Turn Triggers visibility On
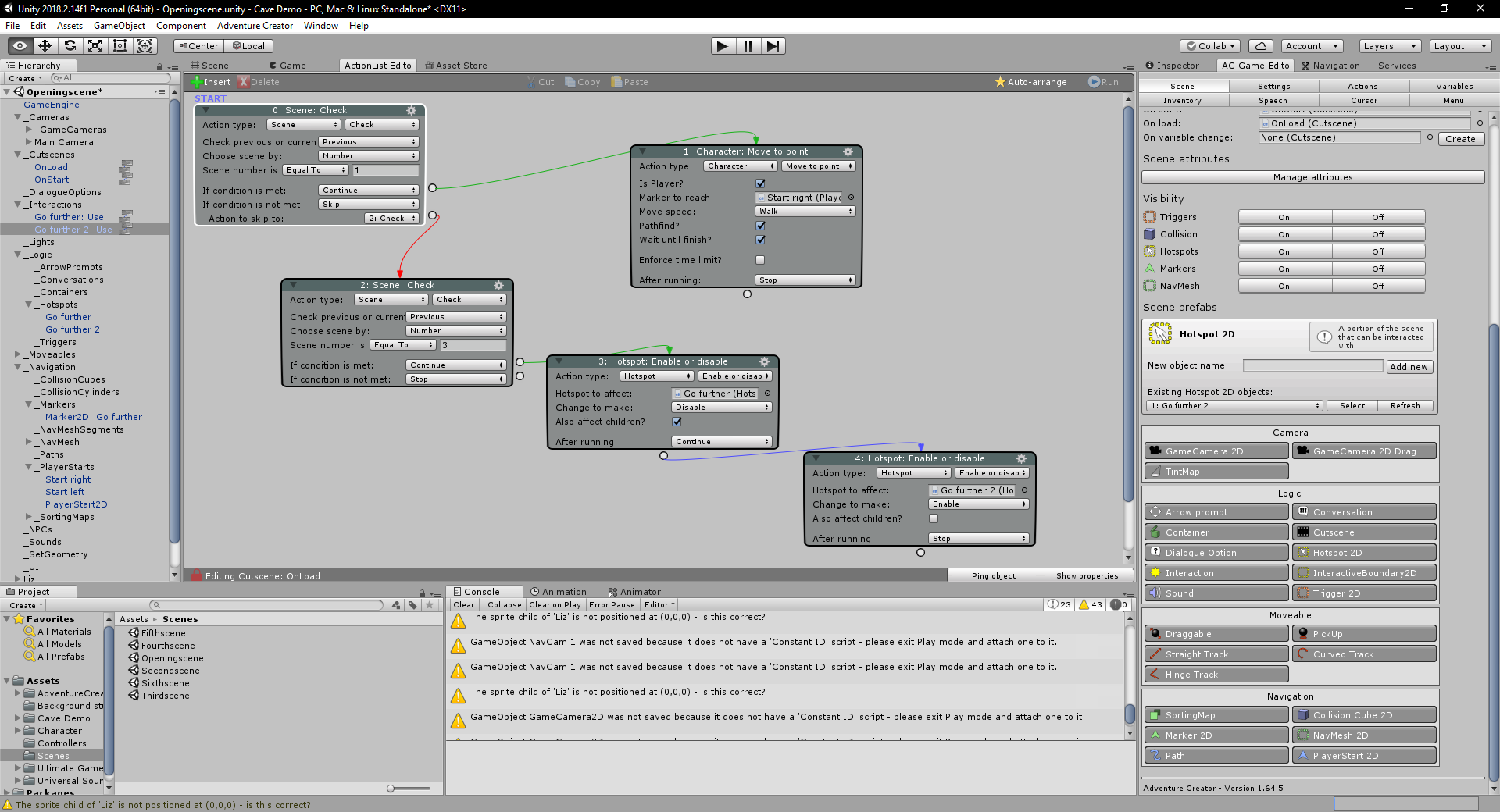The height and width of the screenshot is (812, 1500). 1284,217
